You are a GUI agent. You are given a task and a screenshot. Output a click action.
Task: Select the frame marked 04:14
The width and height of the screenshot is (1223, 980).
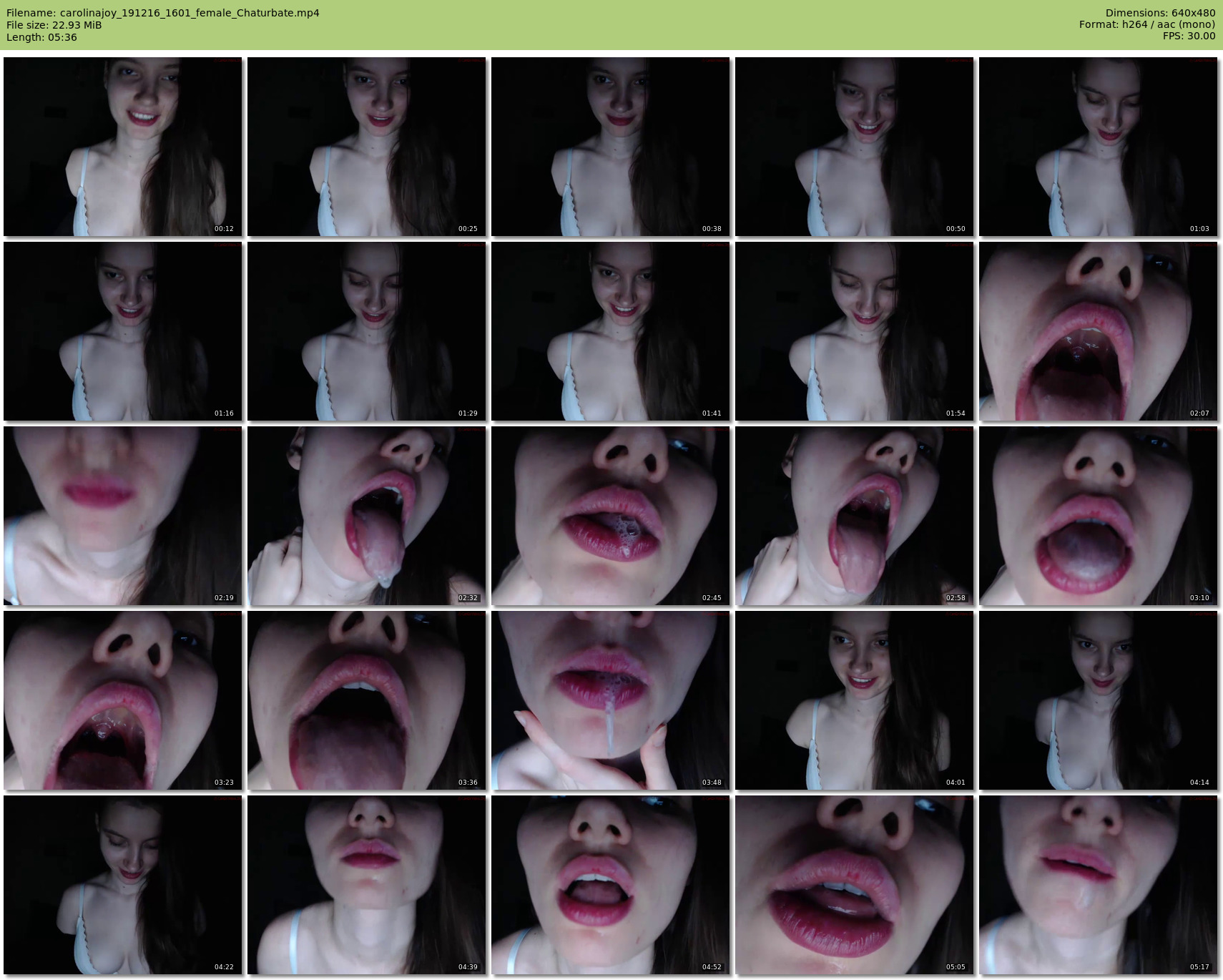point(1098,700)
